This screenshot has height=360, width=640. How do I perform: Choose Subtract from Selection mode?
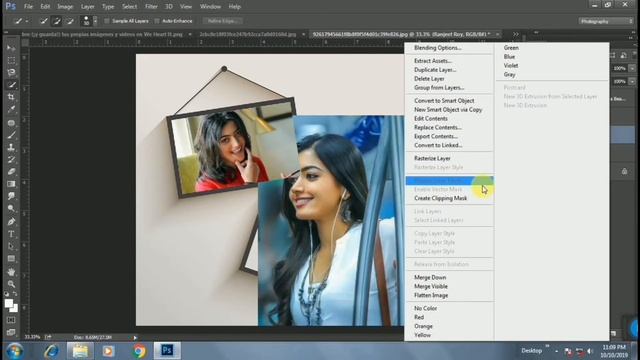[70, 21]
